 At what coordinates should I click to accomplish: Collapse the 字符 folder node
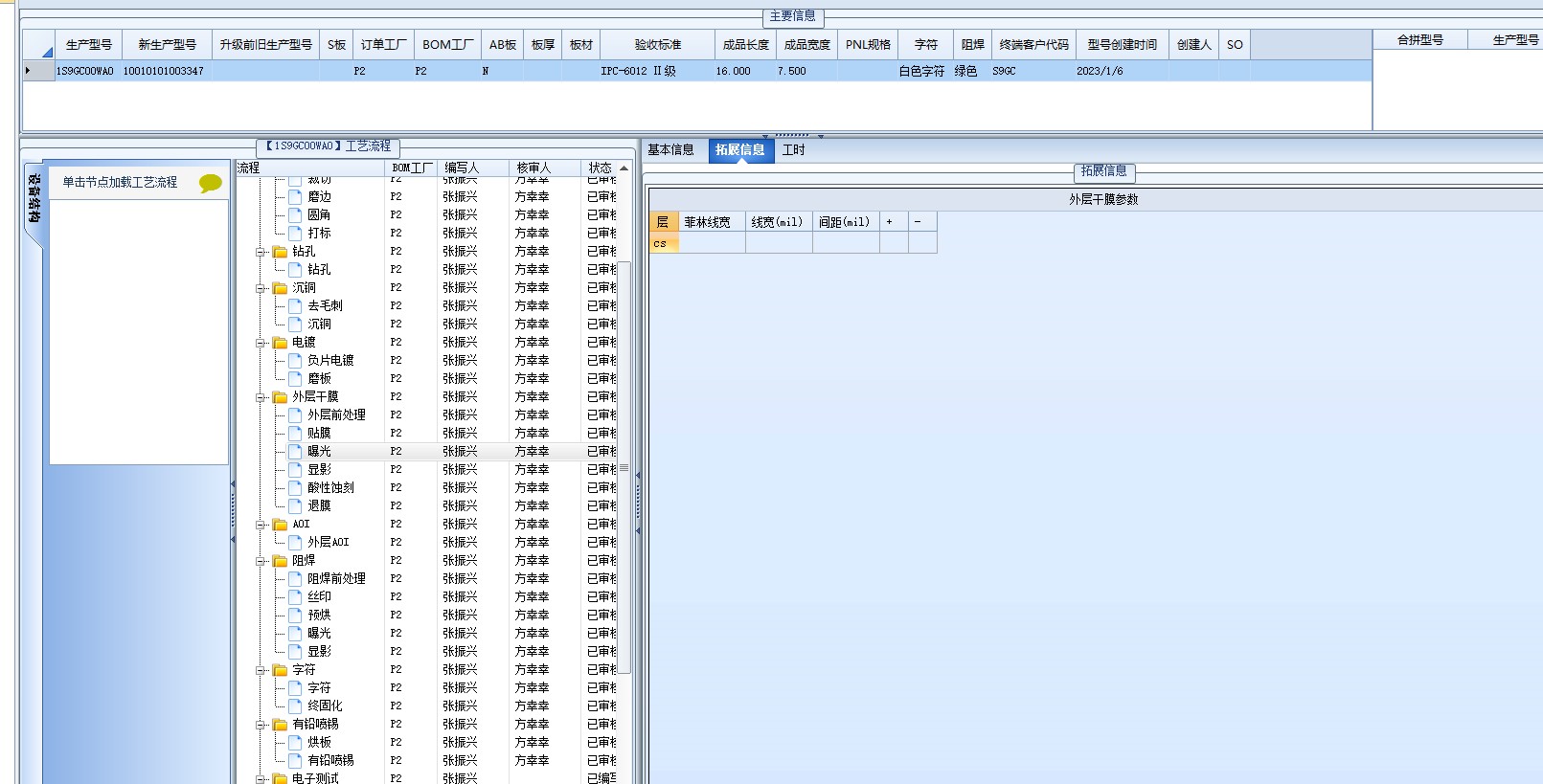pyautogui.click(x=261, y=670)
